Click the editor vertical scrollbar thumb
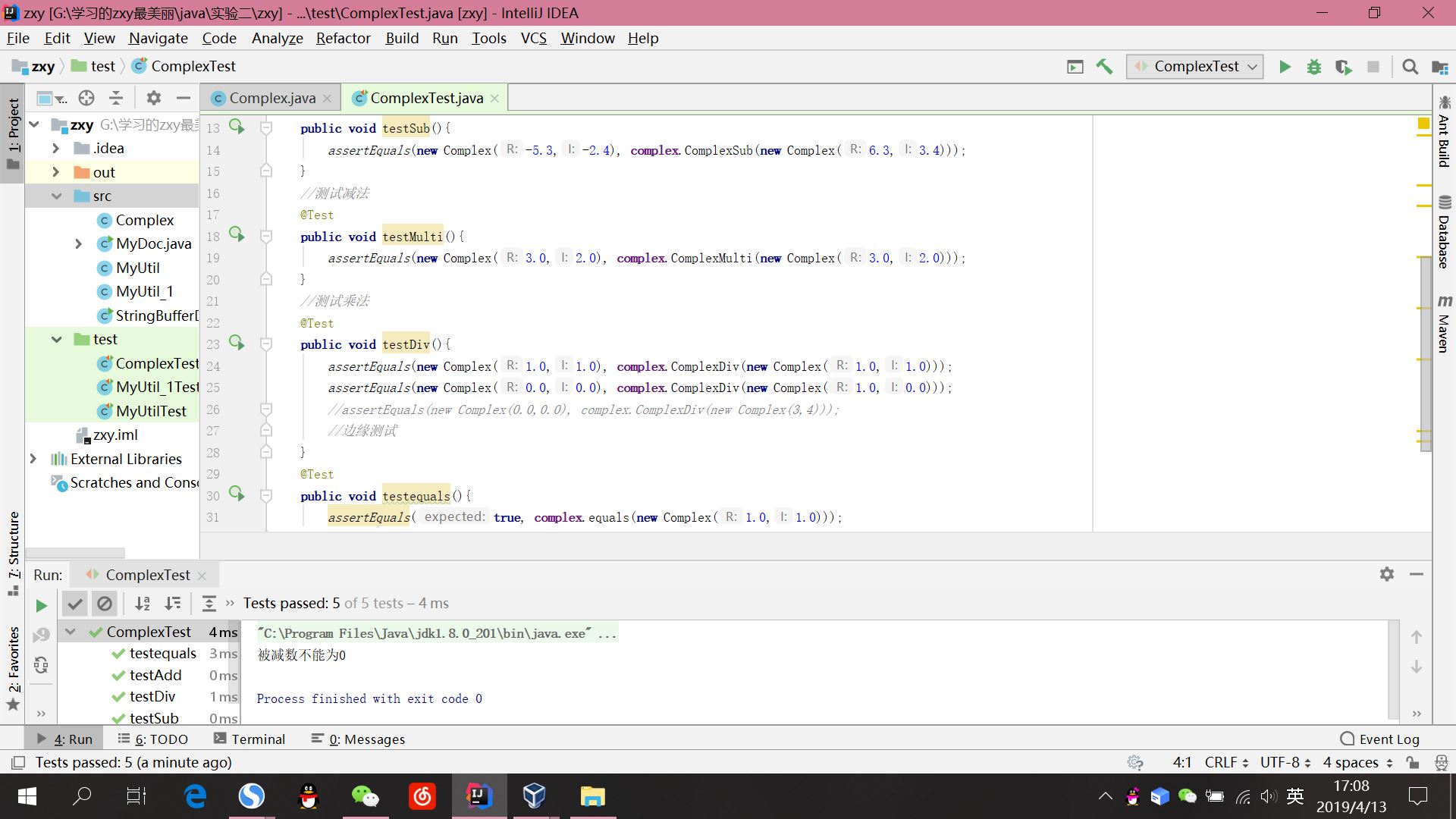 (1426, 354)
